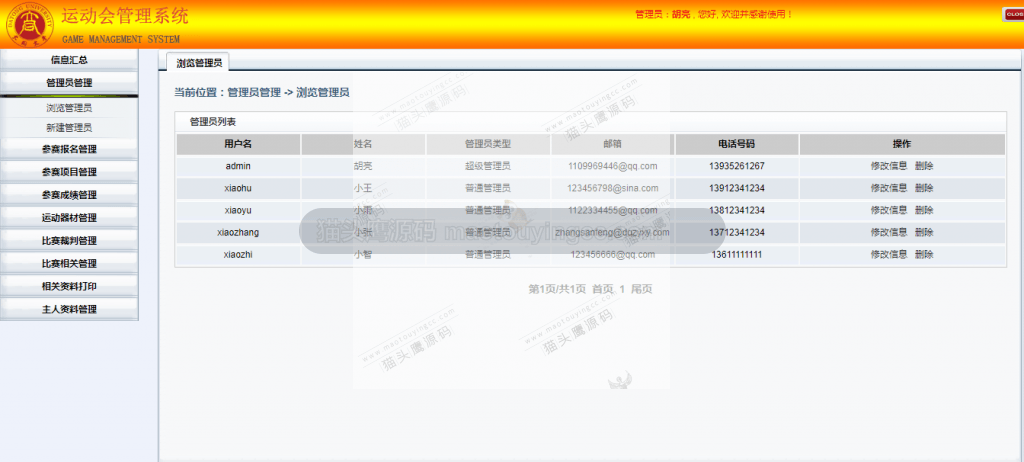Open 主人资料管理 sidebar section
The height and width of the screenshot is (462, 1024).
coord(69,309)
